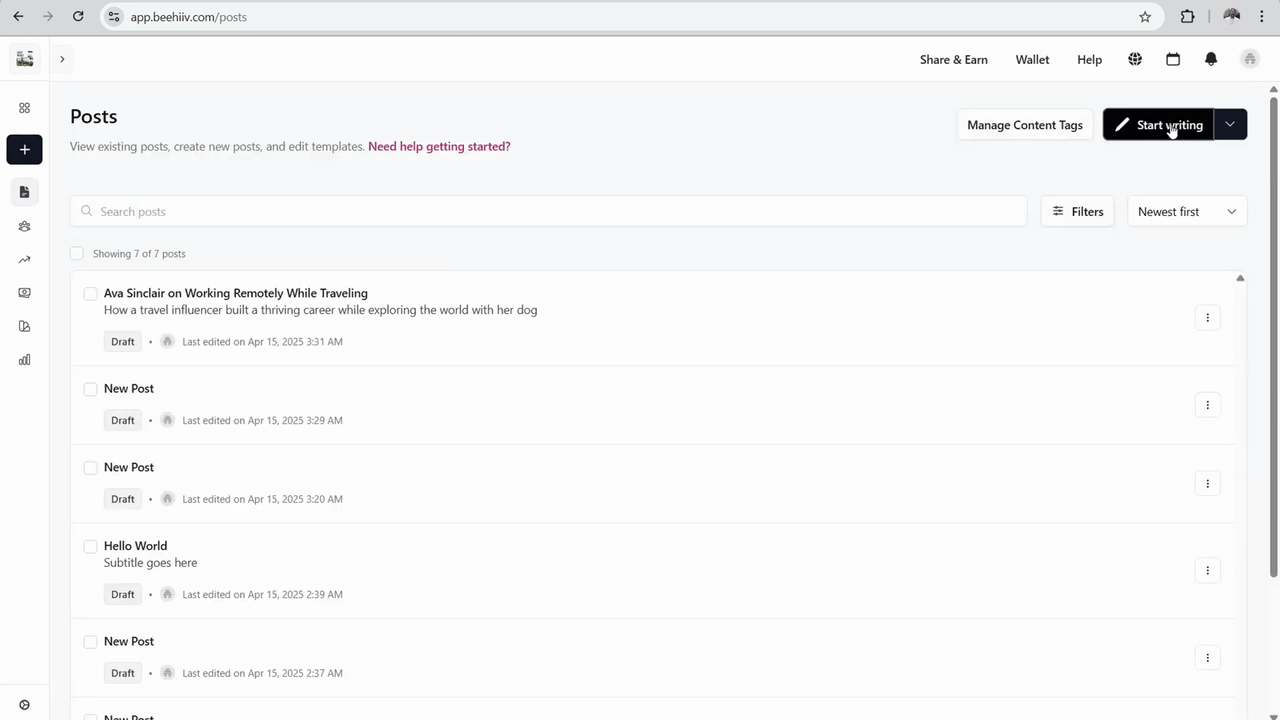Viewport: 1280px width, 720px height.
Task: Check the Ava Sinclair post checkbox
Action: click(90, 294)
